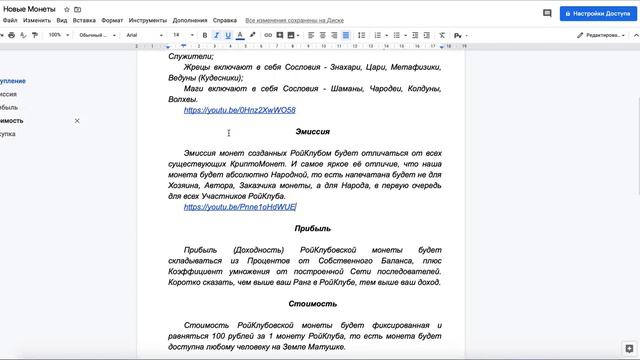The width and height of the screenshot is (640, 360).
Task: Open the Изменить menu
Action: (x=37, y=20)
